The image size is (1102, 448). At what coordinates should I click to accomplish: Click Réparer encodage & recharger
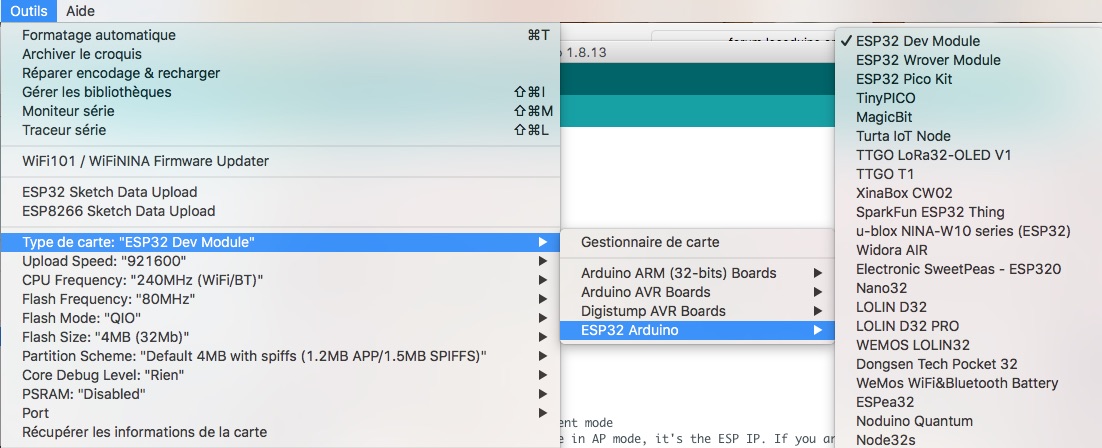pos(280,73)
